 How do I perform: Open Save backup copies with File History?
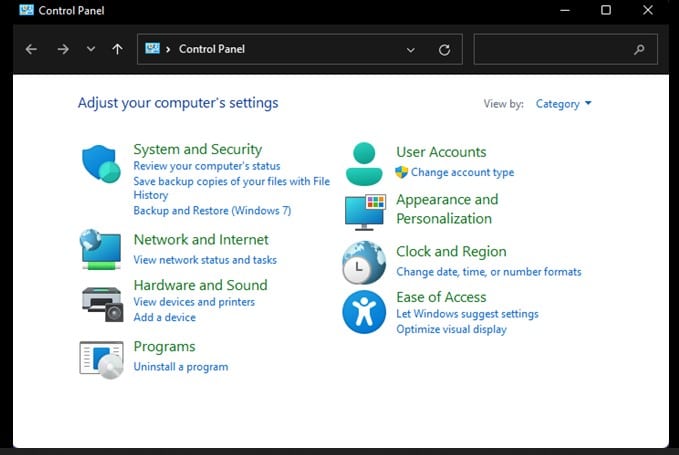click(x=232, y=188)
